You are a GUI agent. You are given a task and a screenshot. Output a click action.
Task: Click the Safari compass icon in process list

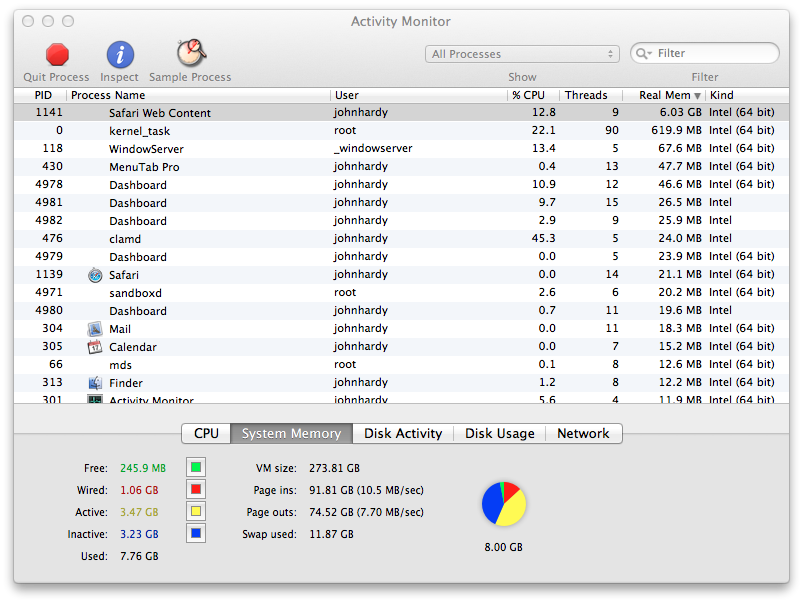click(x=95, y=275)
